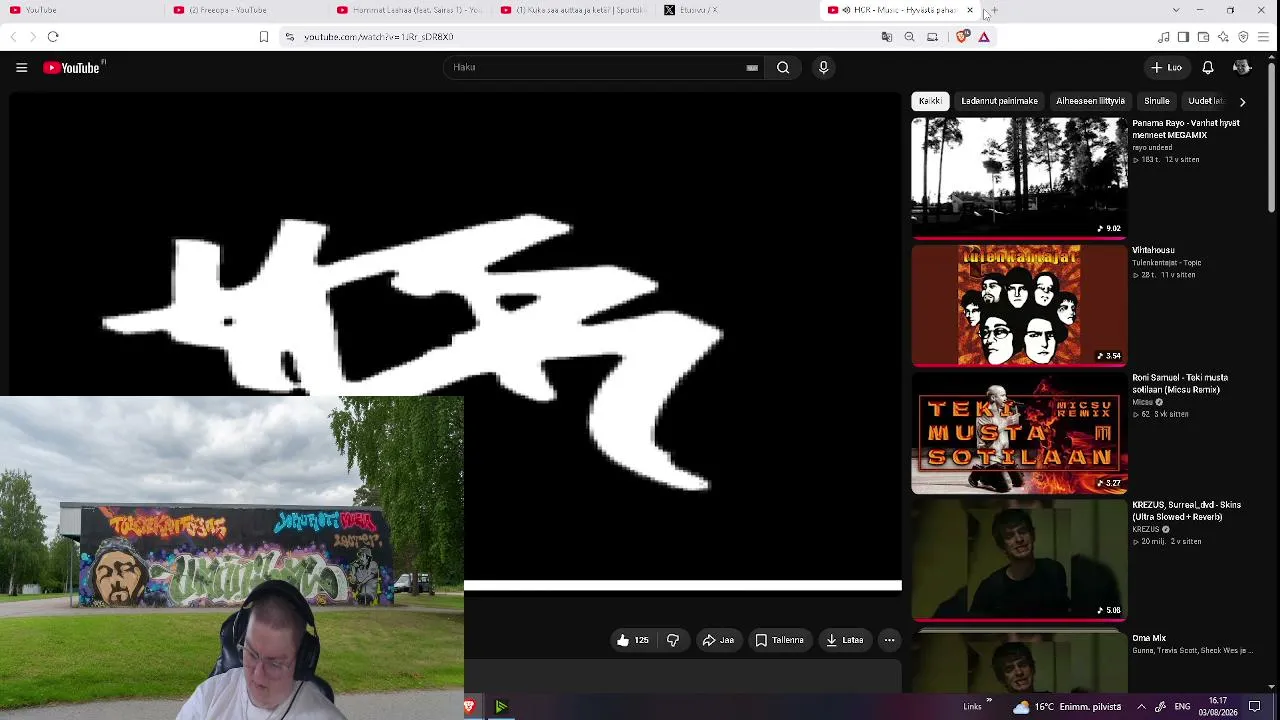The image size is (1280, 720).
Task: Switch to the Hommat Lashaa browser tab
Action: click(x=410, y=10)
